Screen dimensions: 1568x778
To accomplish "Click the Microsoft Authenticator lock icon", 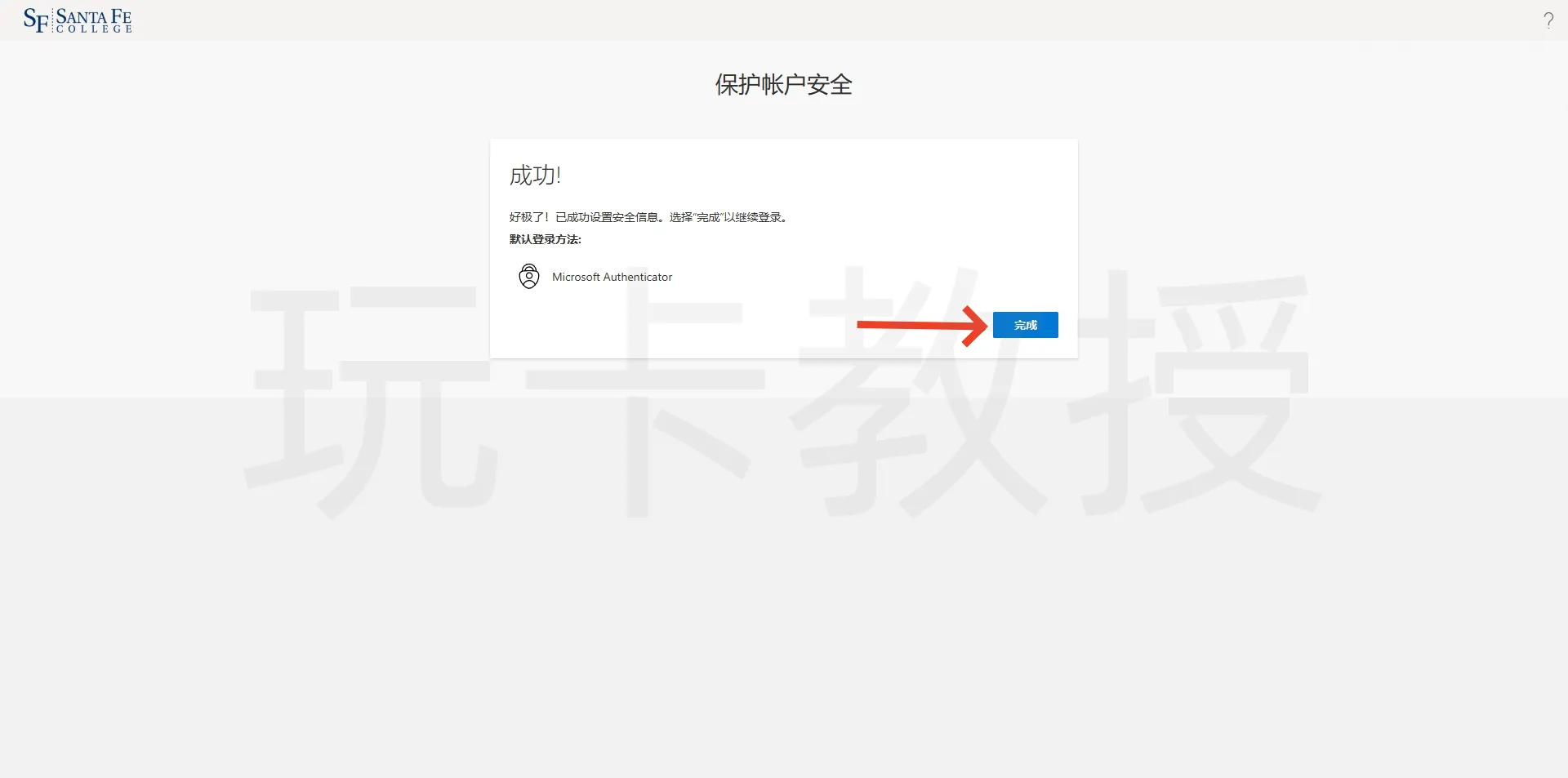I will [529, 277].
